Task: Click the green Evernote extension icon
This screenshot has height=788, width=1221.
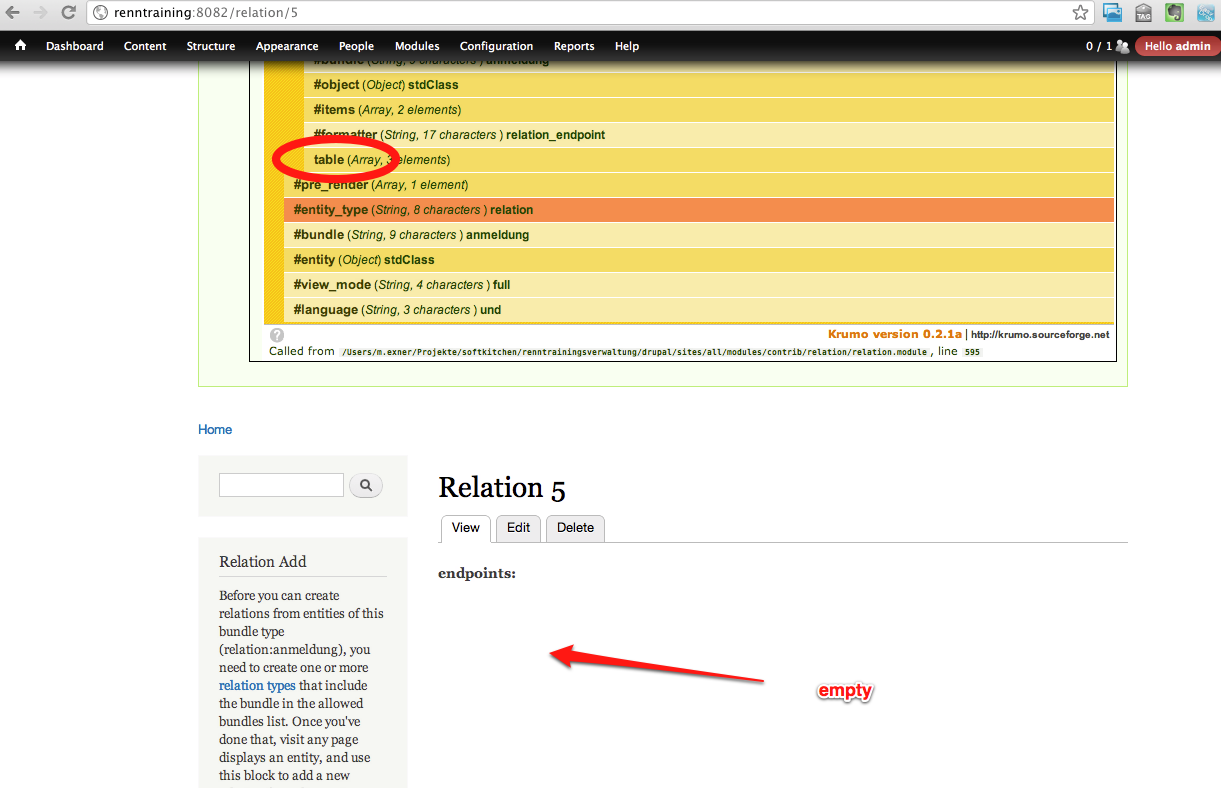Action: pyautogui.click(x=1175, y=13)
